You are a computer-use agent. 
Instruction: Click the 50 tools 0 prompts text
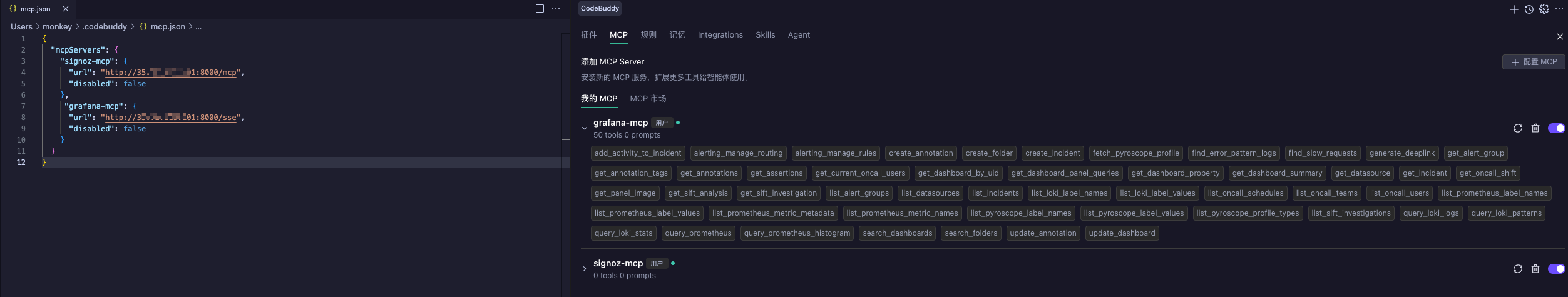627,135
